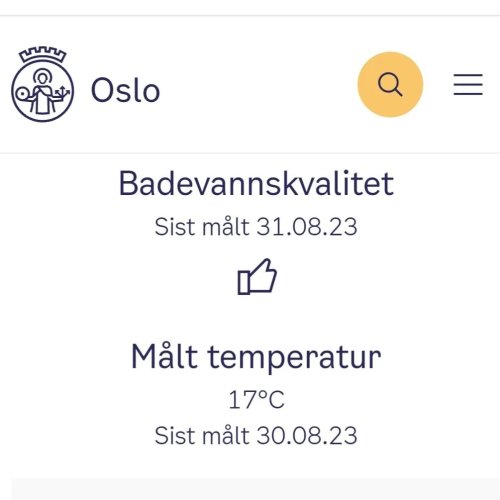The width and height of the screenshot is (500, 500).
Task: Select the Oslo wordmark text
Action: pyautogui.click(x=125, y=90)
